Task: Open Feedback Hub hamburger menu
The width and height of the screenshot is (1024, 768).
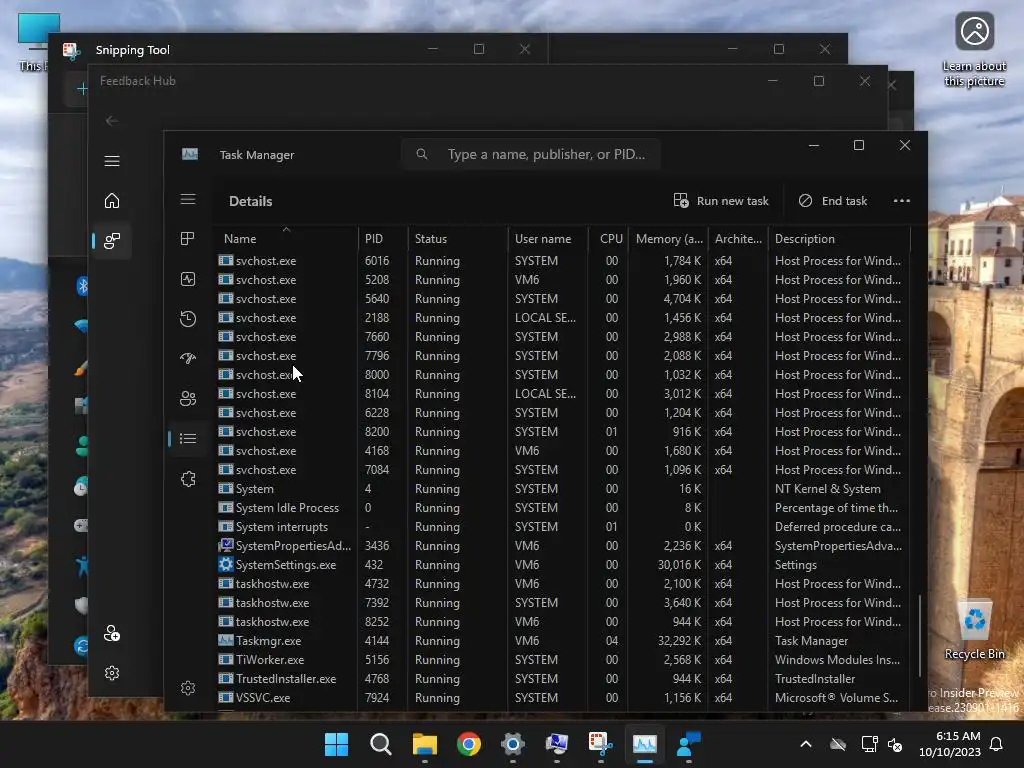Action: [112, 161]
